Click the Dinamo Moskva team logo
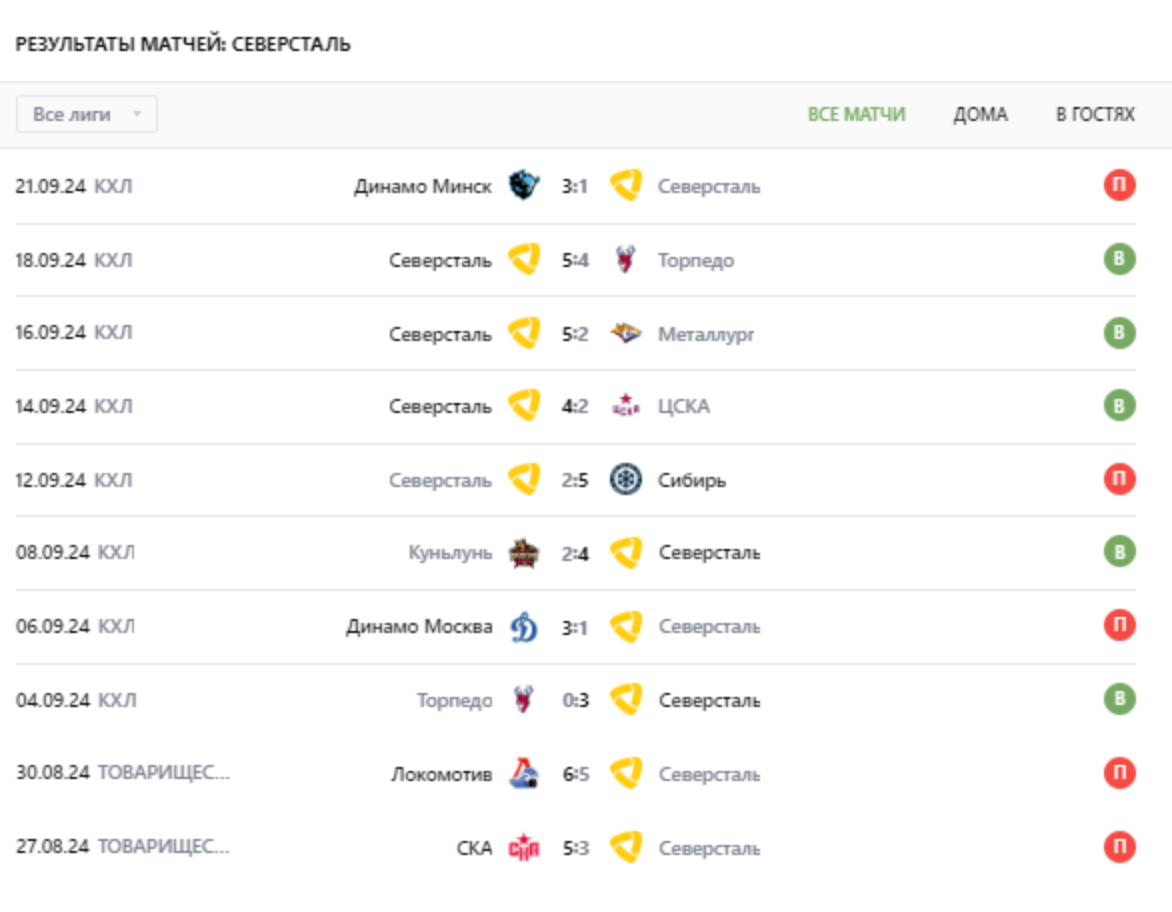 [523, 627]
